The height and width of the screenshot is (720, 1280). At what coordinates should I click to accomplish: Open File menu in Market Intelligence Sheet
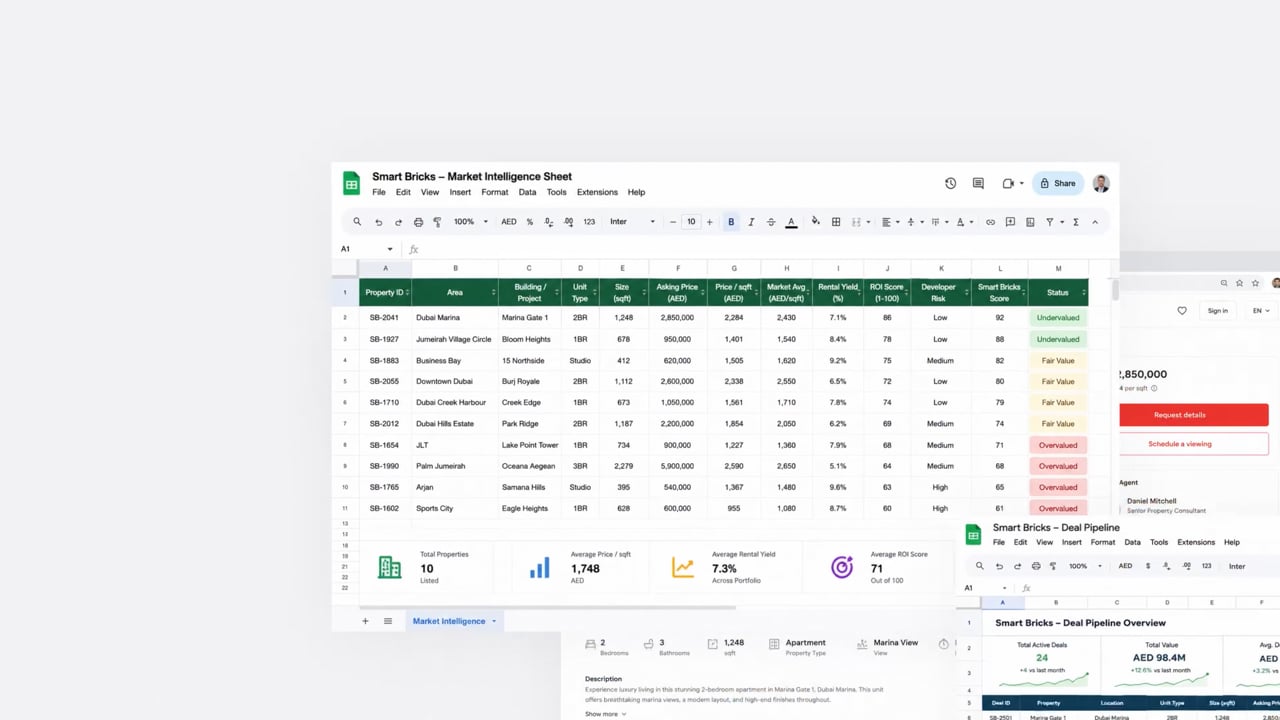point(379,192)
